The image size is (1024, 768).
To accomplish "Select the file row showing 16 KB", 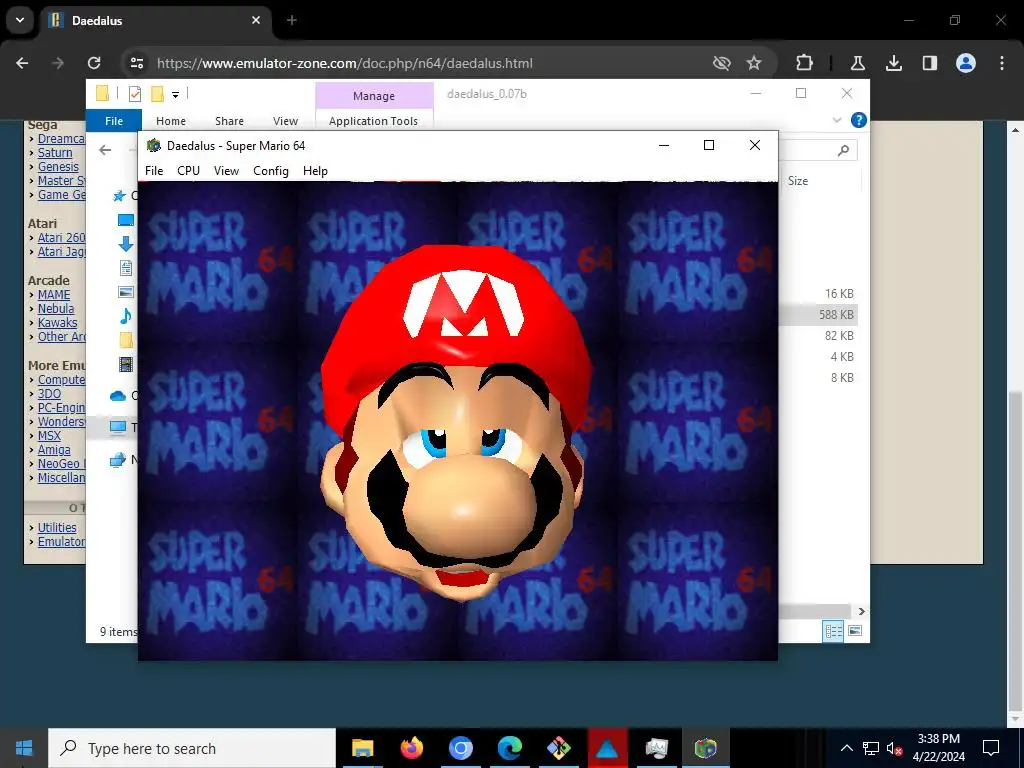I will tap(818, 294).
